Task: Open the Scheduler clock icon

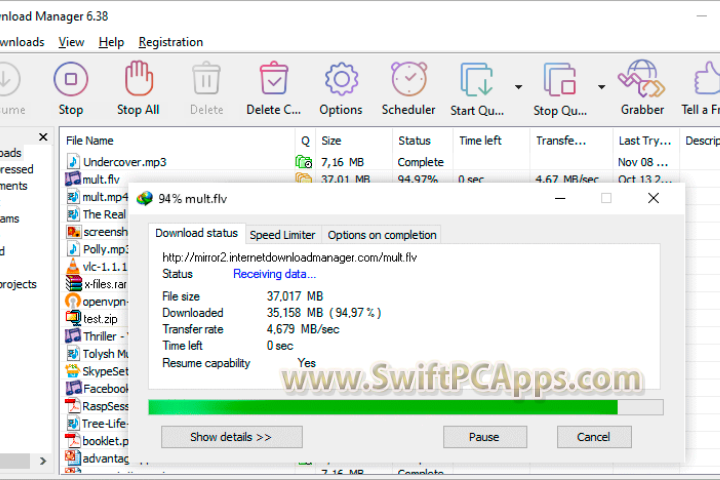Action: click(x=409, y=79)
